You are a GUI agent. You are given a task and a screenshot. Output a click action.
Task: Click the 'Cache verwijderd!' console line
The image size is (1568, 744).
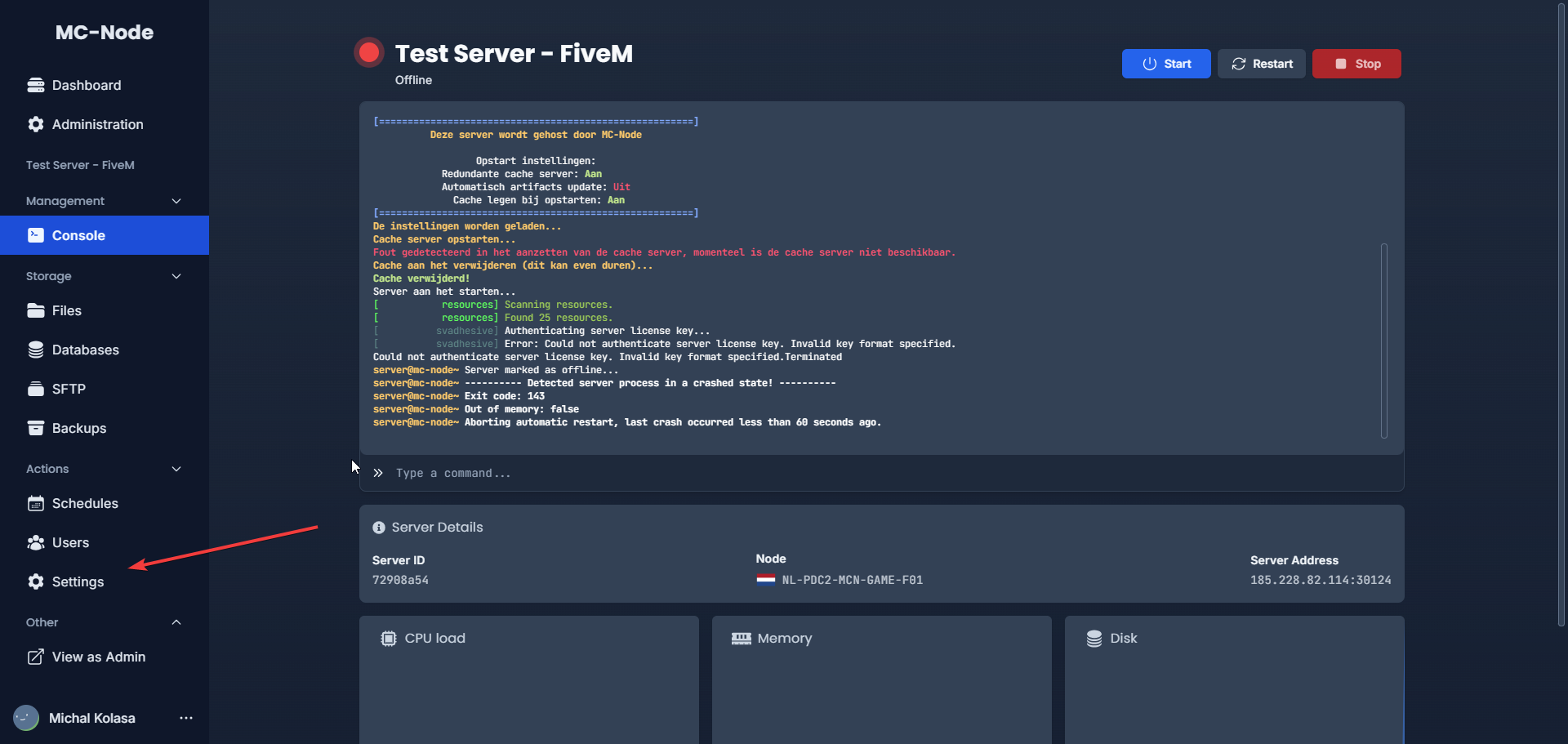click(x=421, y=278)
